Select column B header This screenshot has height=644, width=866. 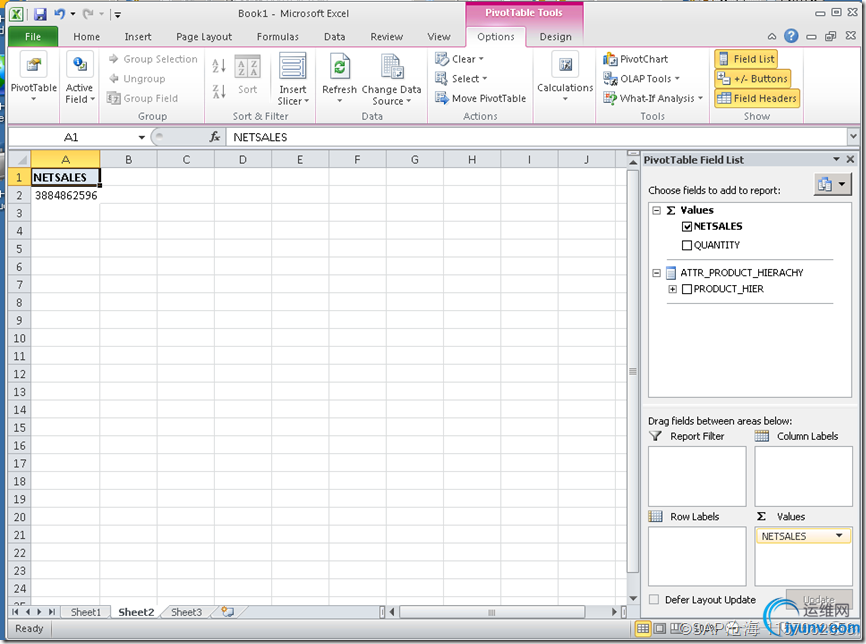[129, 160]
